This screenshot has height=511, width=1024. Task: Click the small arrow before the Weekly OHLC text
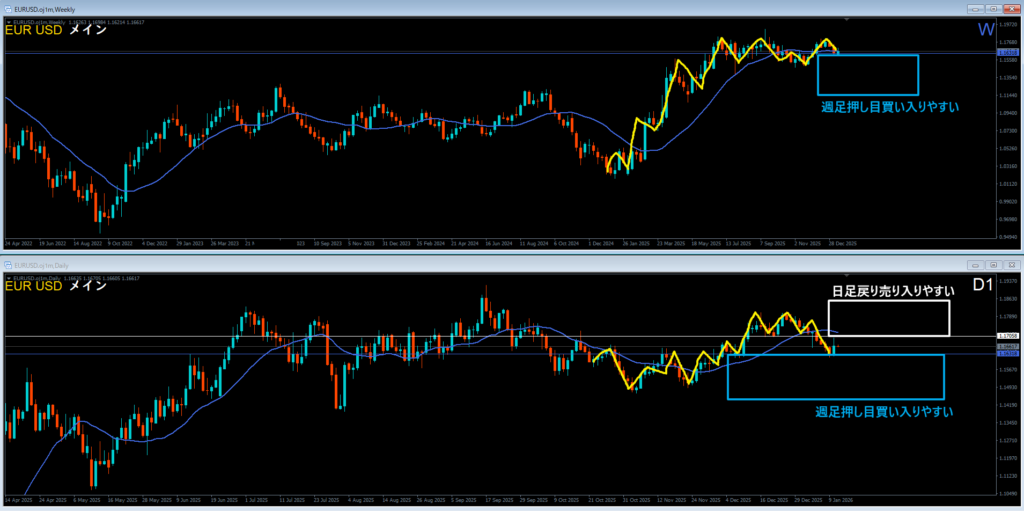(x=8, y=20)
